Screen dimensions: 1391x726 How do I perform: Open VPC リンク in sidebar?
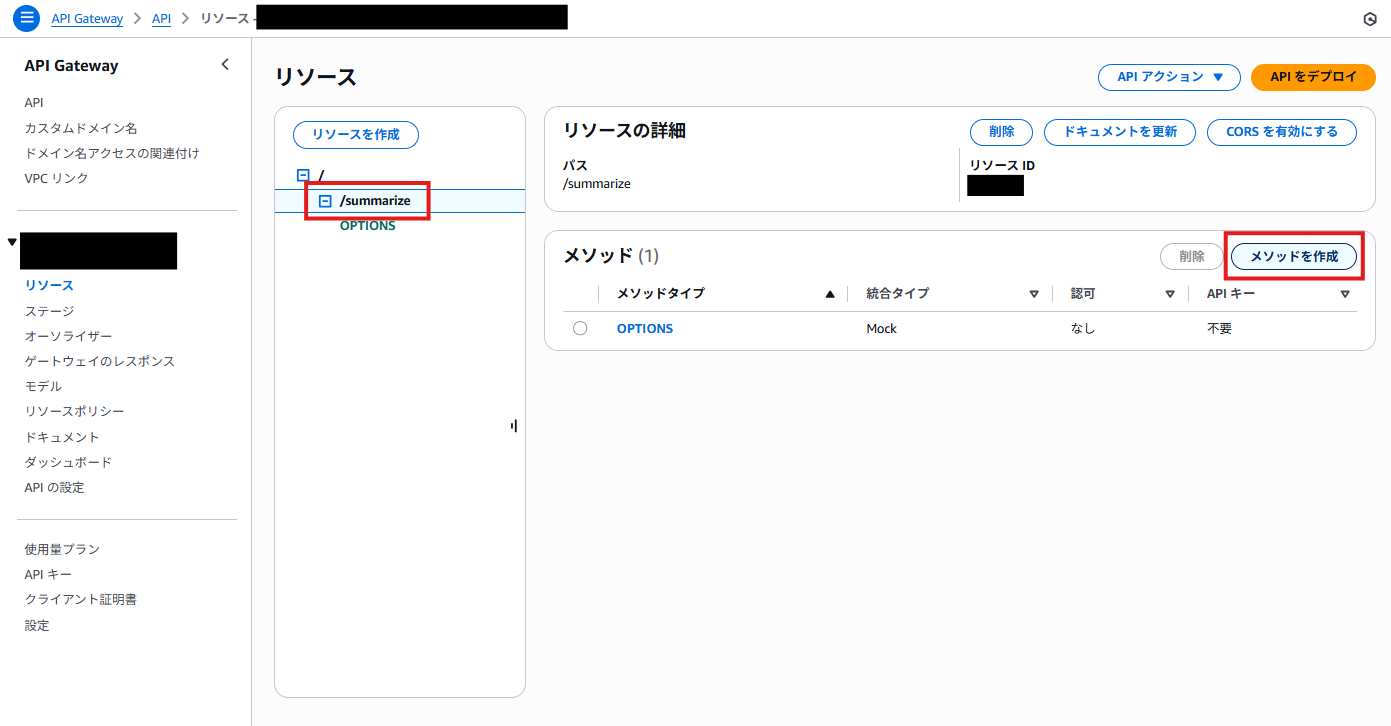(x=57, y=178)
